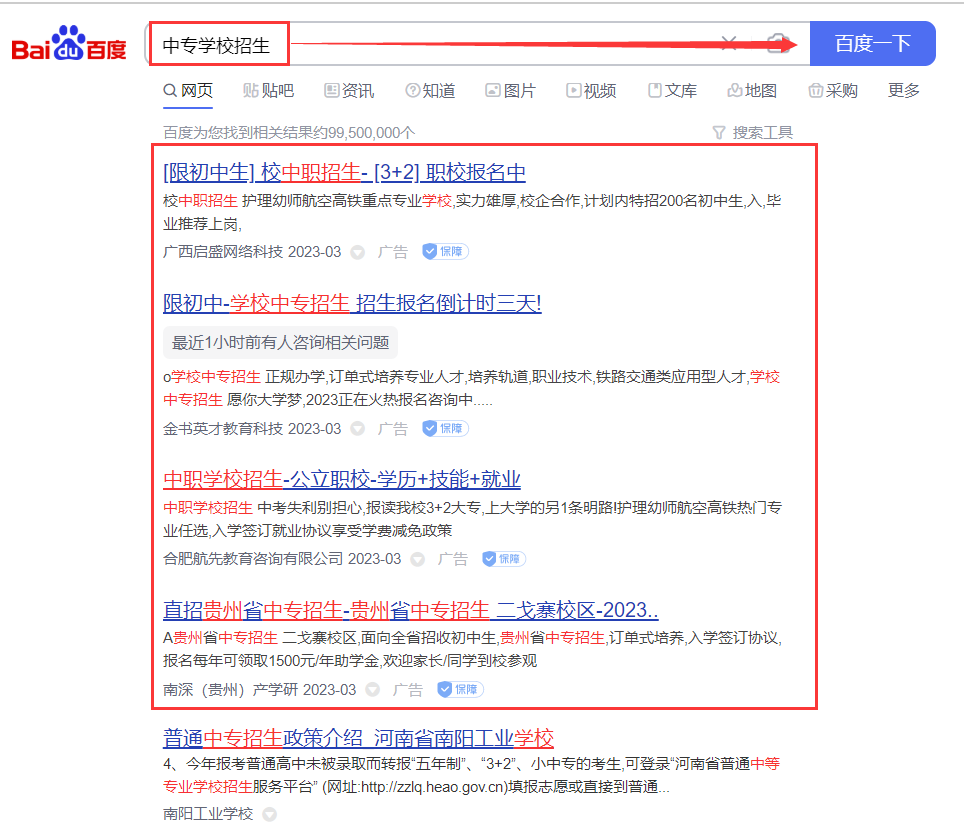This screenshot has width=964, height=839.
Task: Expand the dropdown beside 南阳工业学校
Action: click(269, 814)
